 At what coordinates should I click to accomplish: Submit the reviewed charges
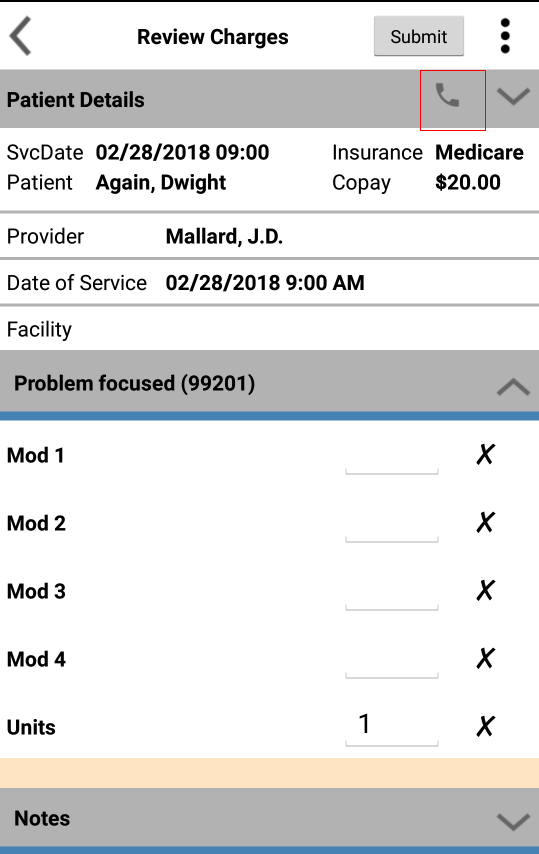point(419,36)
